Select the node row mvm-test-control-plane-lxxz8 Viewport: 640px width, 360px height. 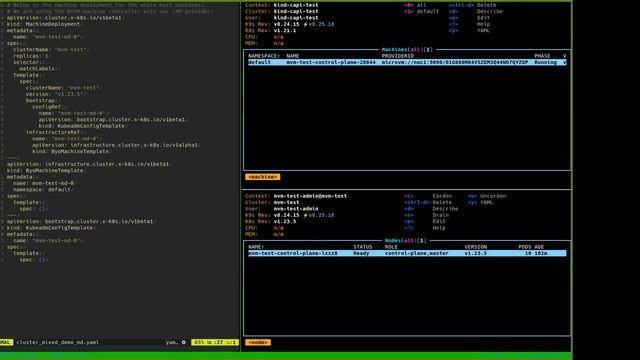pyautogui.click(x=407, y=253)
